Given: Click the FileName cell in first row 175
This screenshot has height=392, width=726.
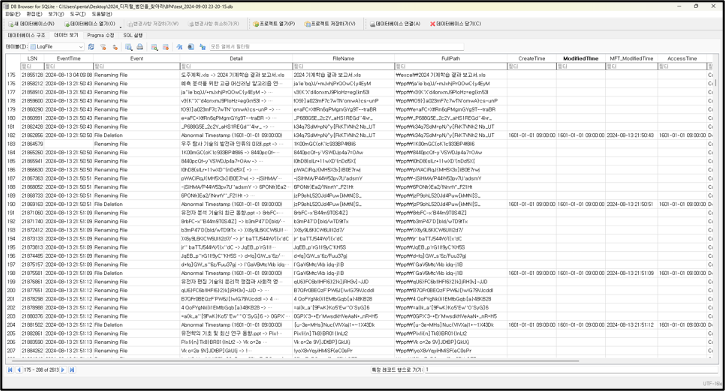Looking at the screenshot, I should click(x=344, y=75).
